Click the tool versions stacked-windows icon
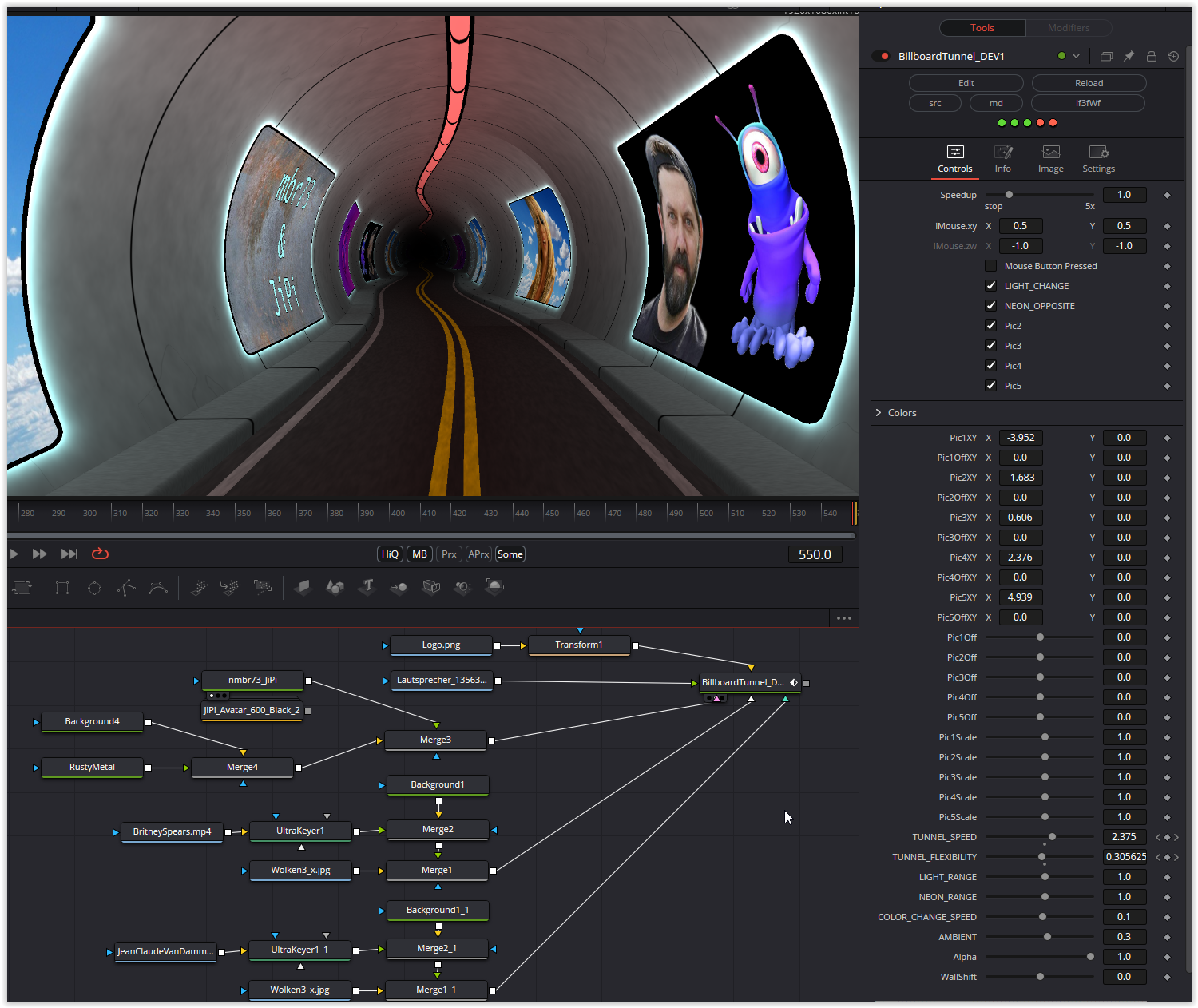This screenshot has width=1198, height=1008. [x=1106, y=56]
